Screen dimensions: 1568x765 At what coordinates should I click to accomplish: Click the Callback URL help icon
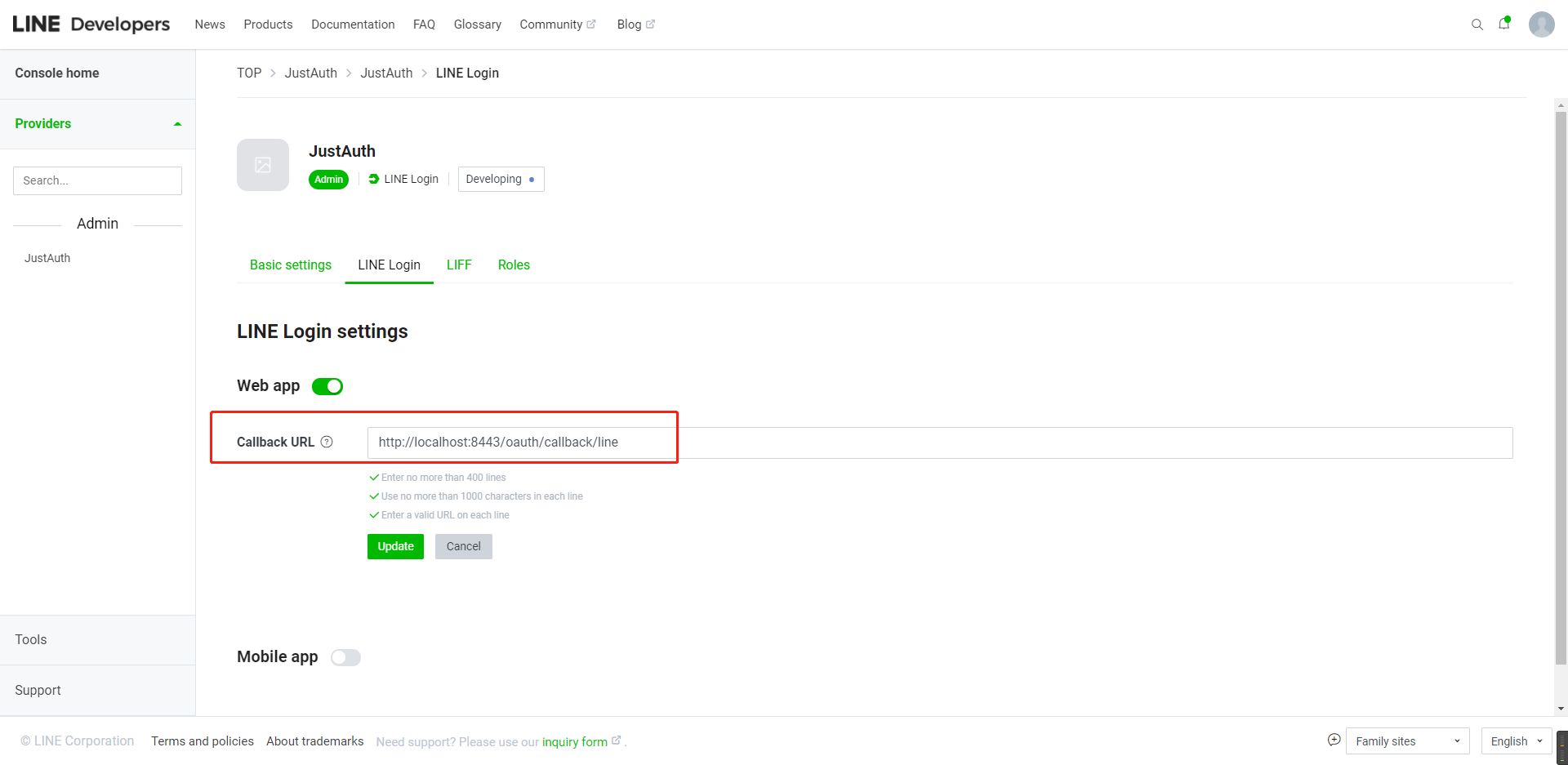(327, 442)
